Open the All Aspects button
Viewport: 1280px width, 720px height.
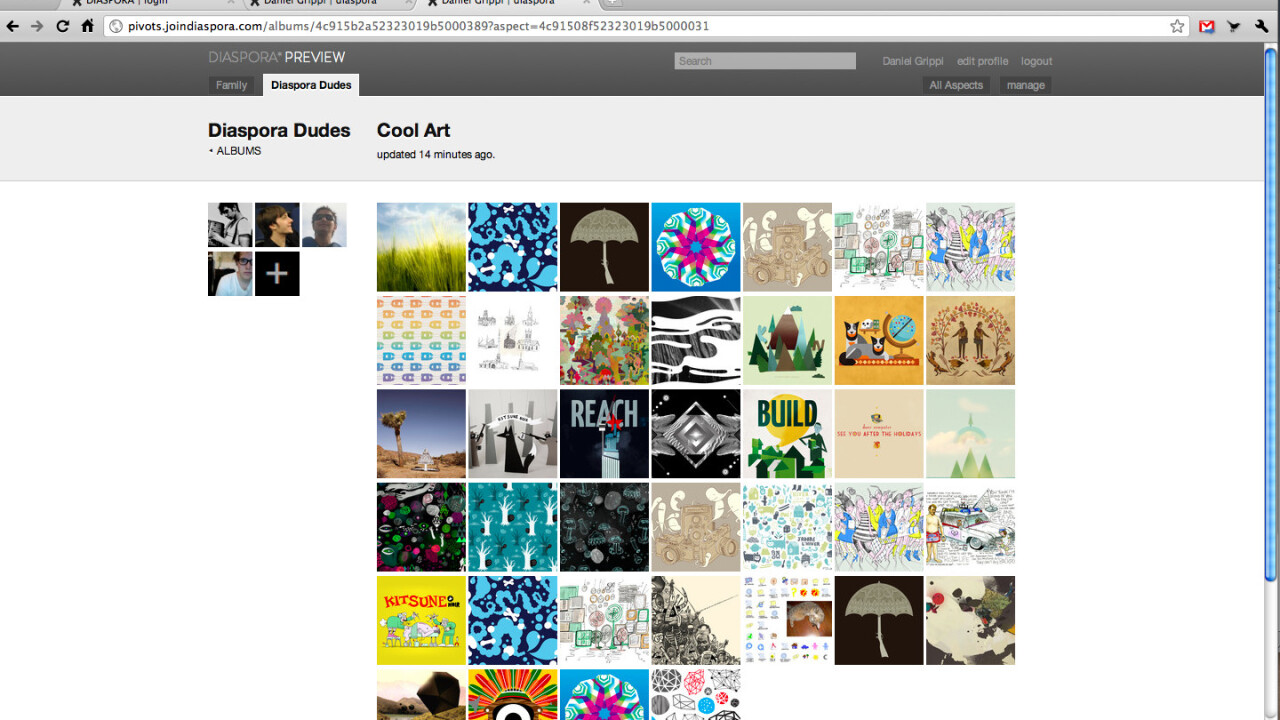click(956, 85)
